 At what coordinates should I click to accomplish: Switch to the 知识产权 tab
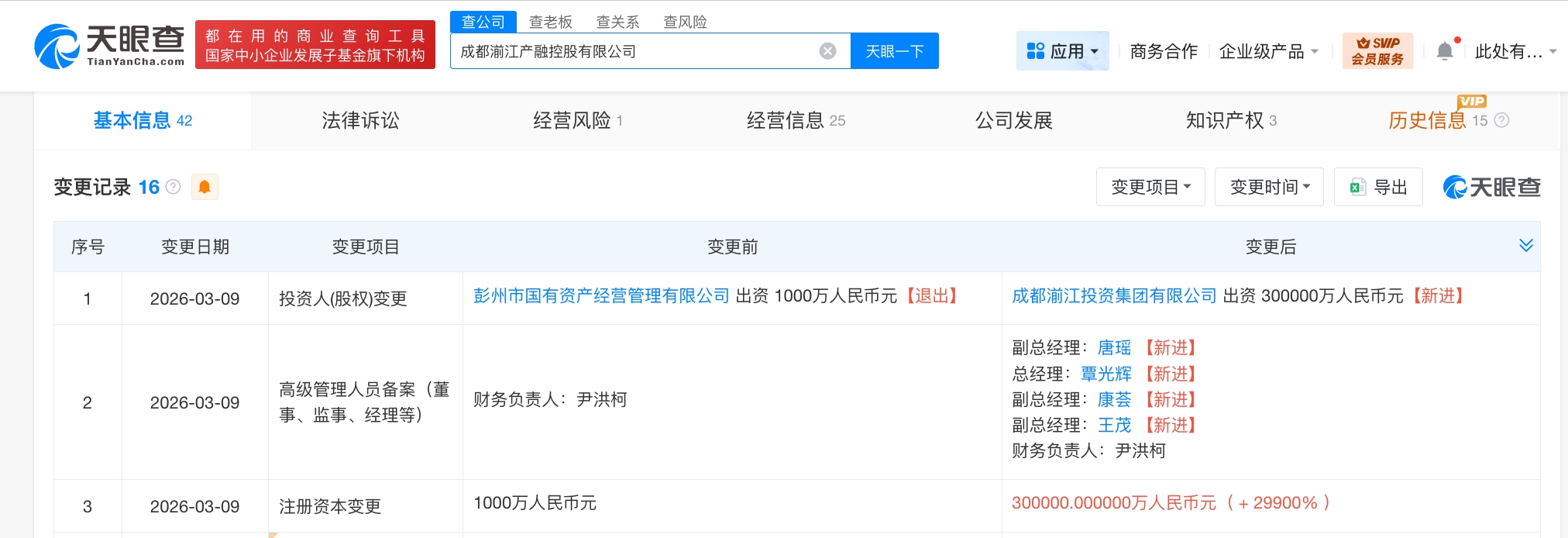point(1230,120)
